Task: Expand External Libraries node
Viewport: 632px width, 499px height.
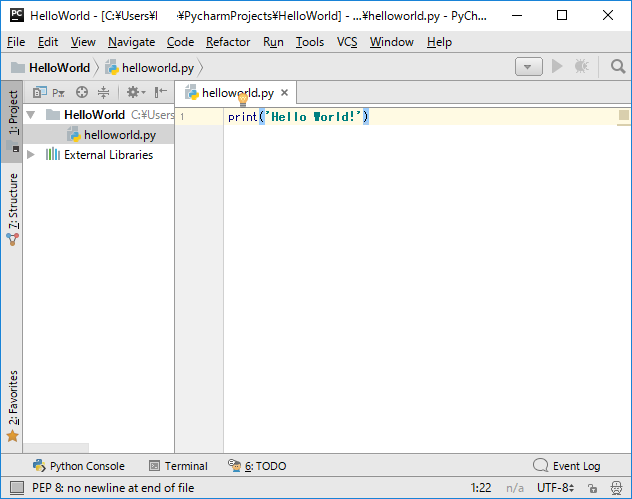Action: tap(31, 155)
